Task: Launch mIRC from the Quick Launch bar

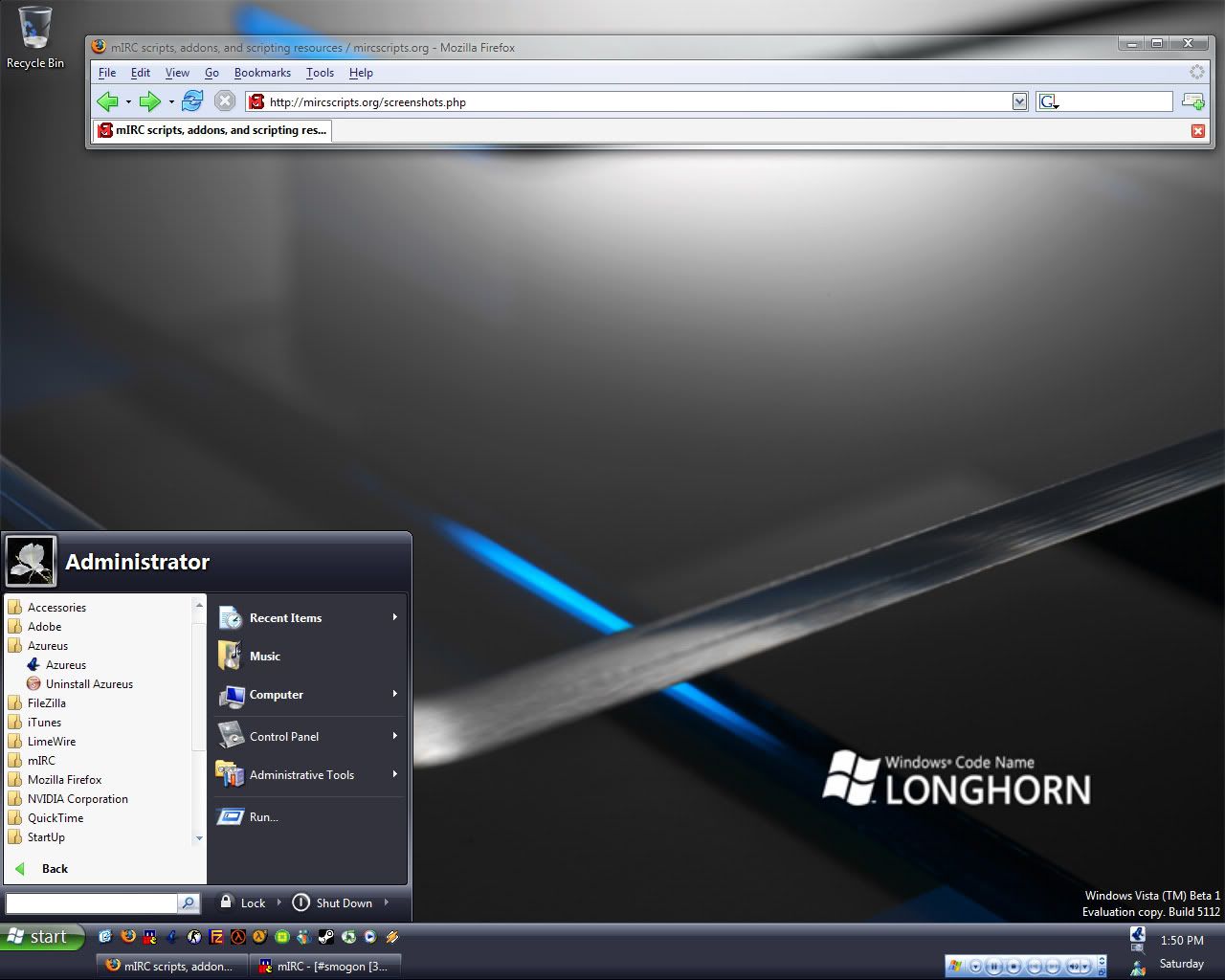Action: click(150, 937)
